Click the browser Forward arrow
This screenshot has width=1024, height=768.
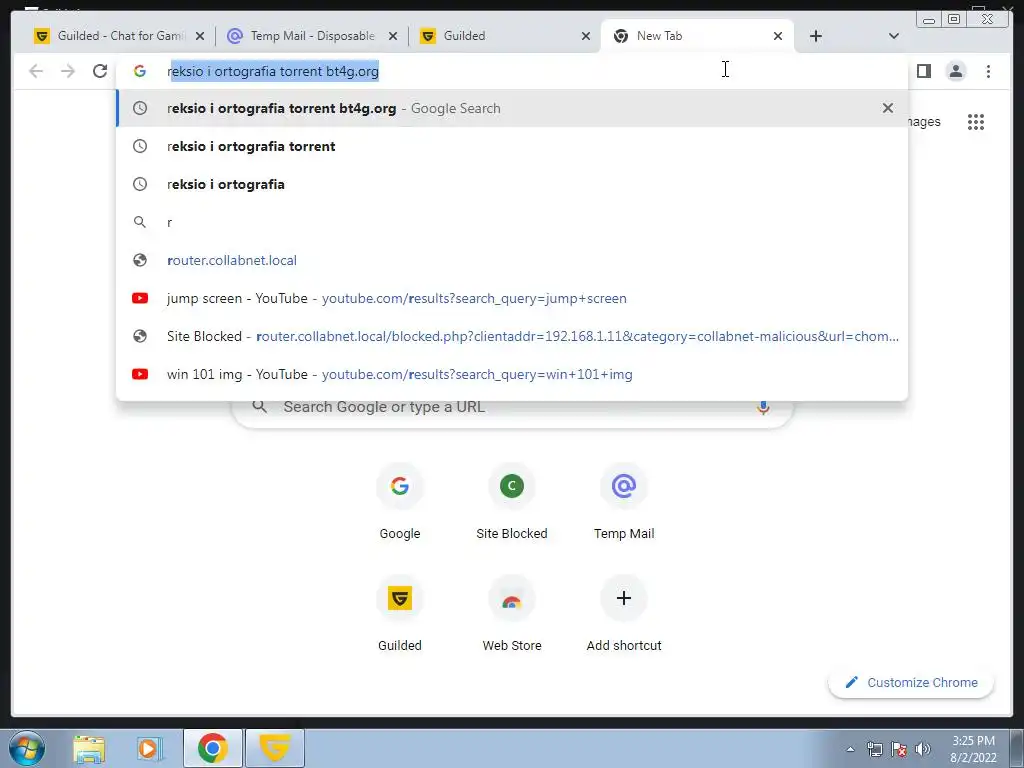tap(68, 71)
